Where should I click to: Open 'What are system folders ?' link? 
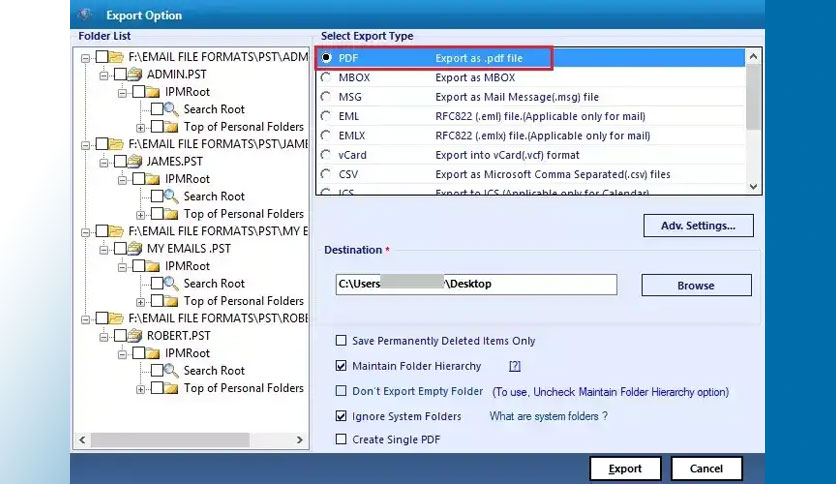click(549, 416)
